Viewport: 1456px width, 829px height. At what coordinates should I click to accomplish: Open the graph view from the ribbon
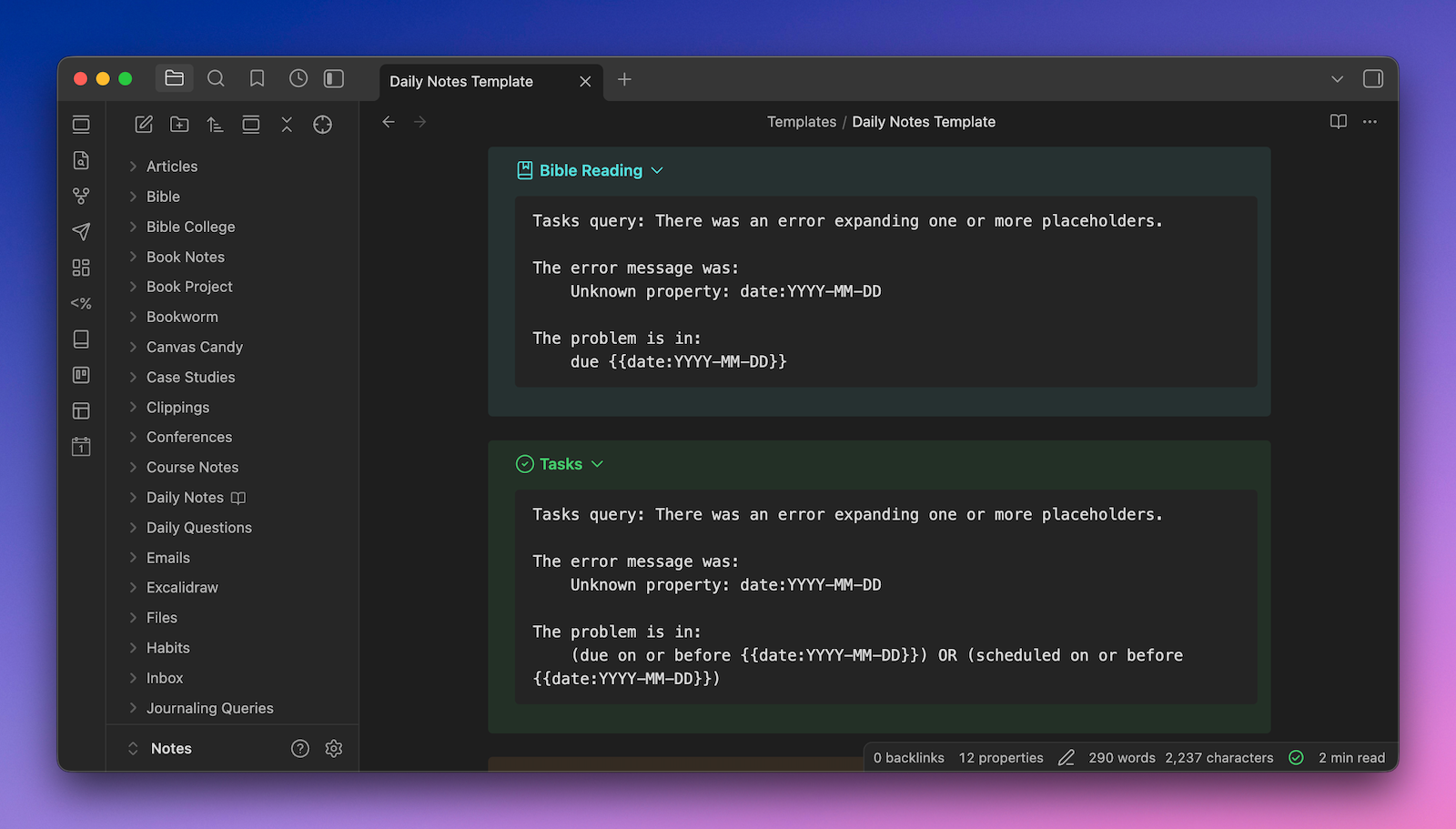pyautogui.click(x=81, y=196)
